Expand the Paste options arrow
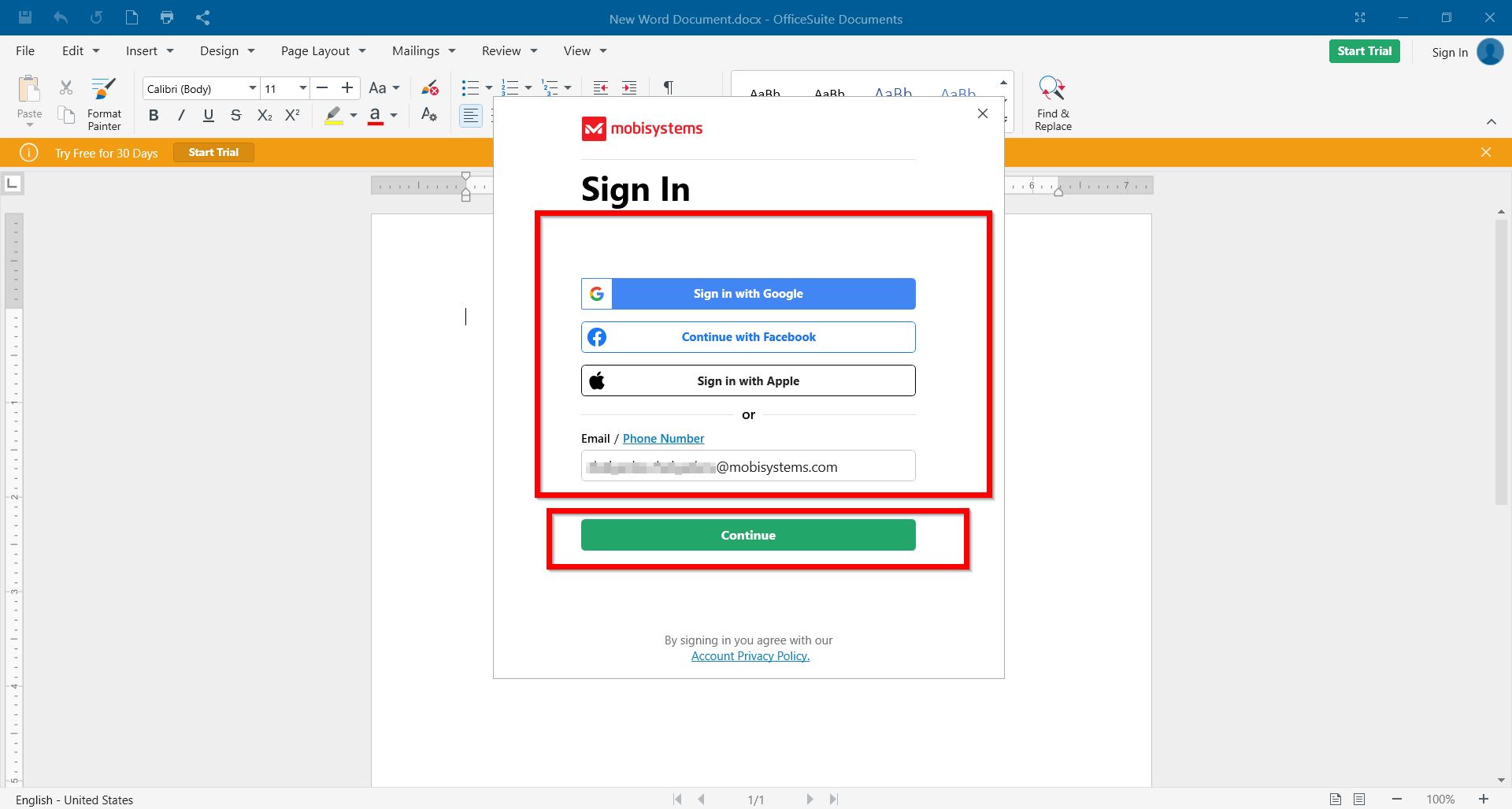This screenshot has height=809, width=1512. 29,124
